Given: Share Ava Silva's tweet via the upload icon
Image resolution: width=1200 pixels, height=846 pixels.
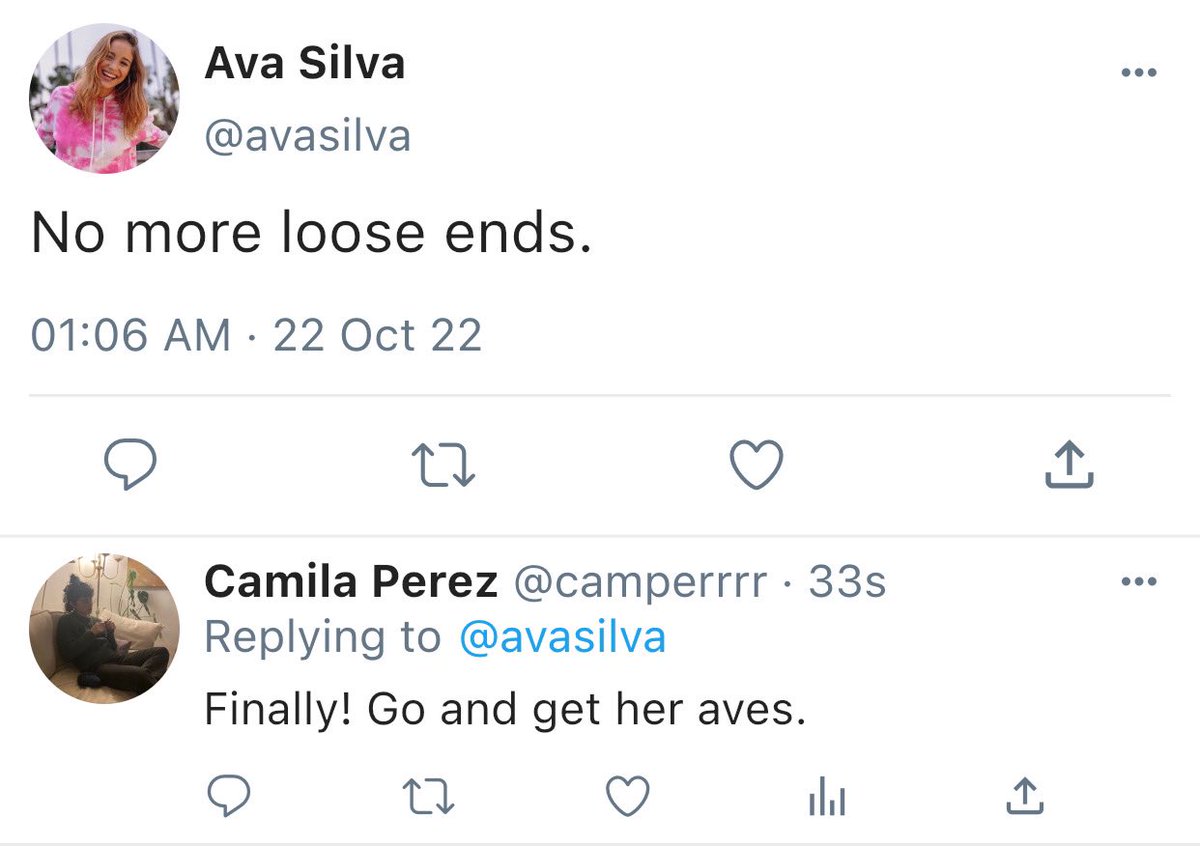Looking at the screenshot, I should click(x=1069, y=465).
